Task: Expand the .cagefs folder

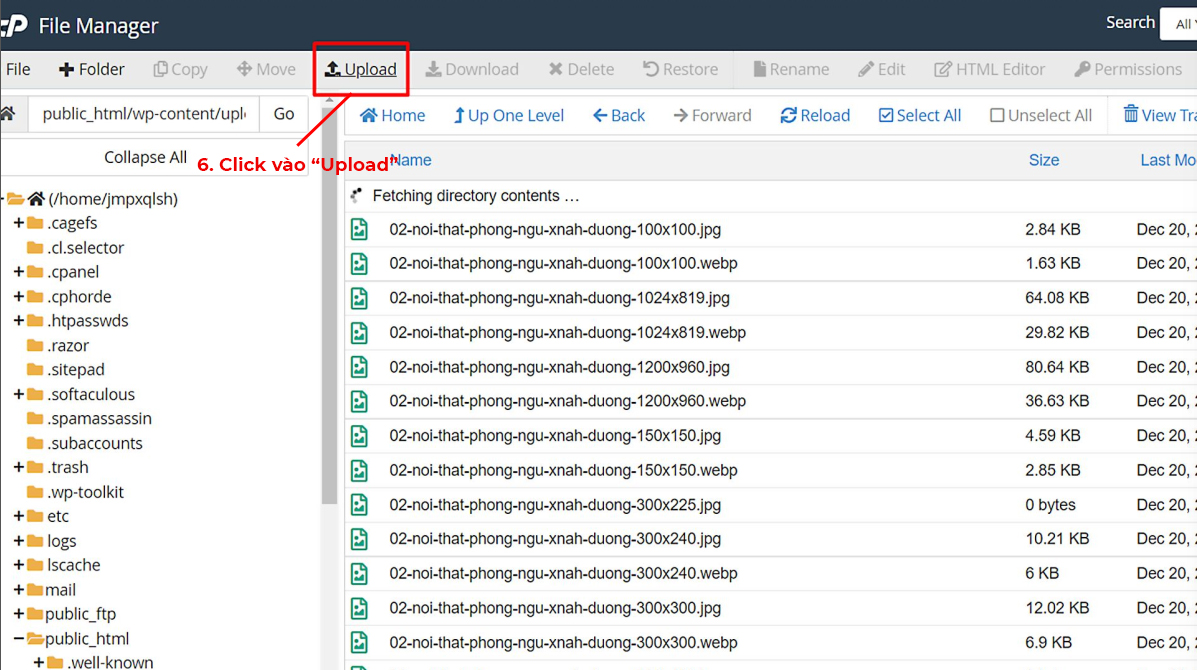Action: click(x=19, y=223)
